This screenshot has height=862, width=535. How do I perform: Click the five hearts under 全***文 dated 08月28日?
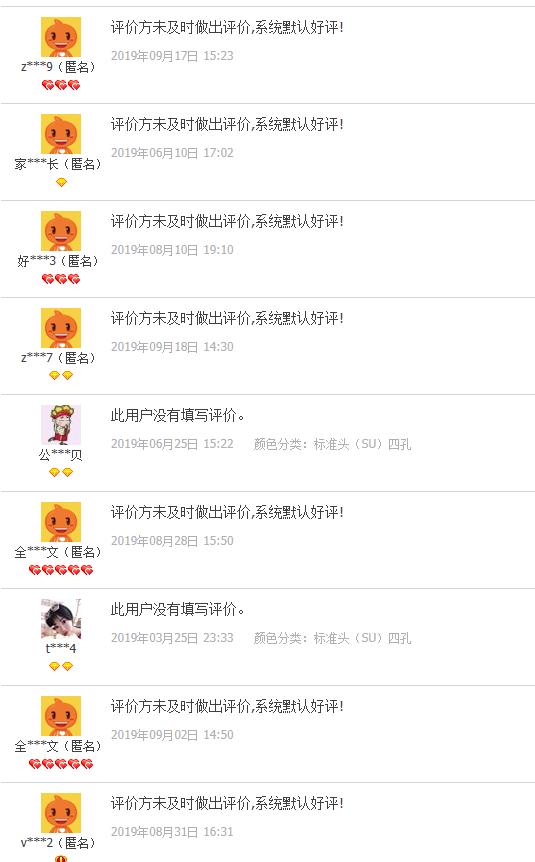coord(61,570)
